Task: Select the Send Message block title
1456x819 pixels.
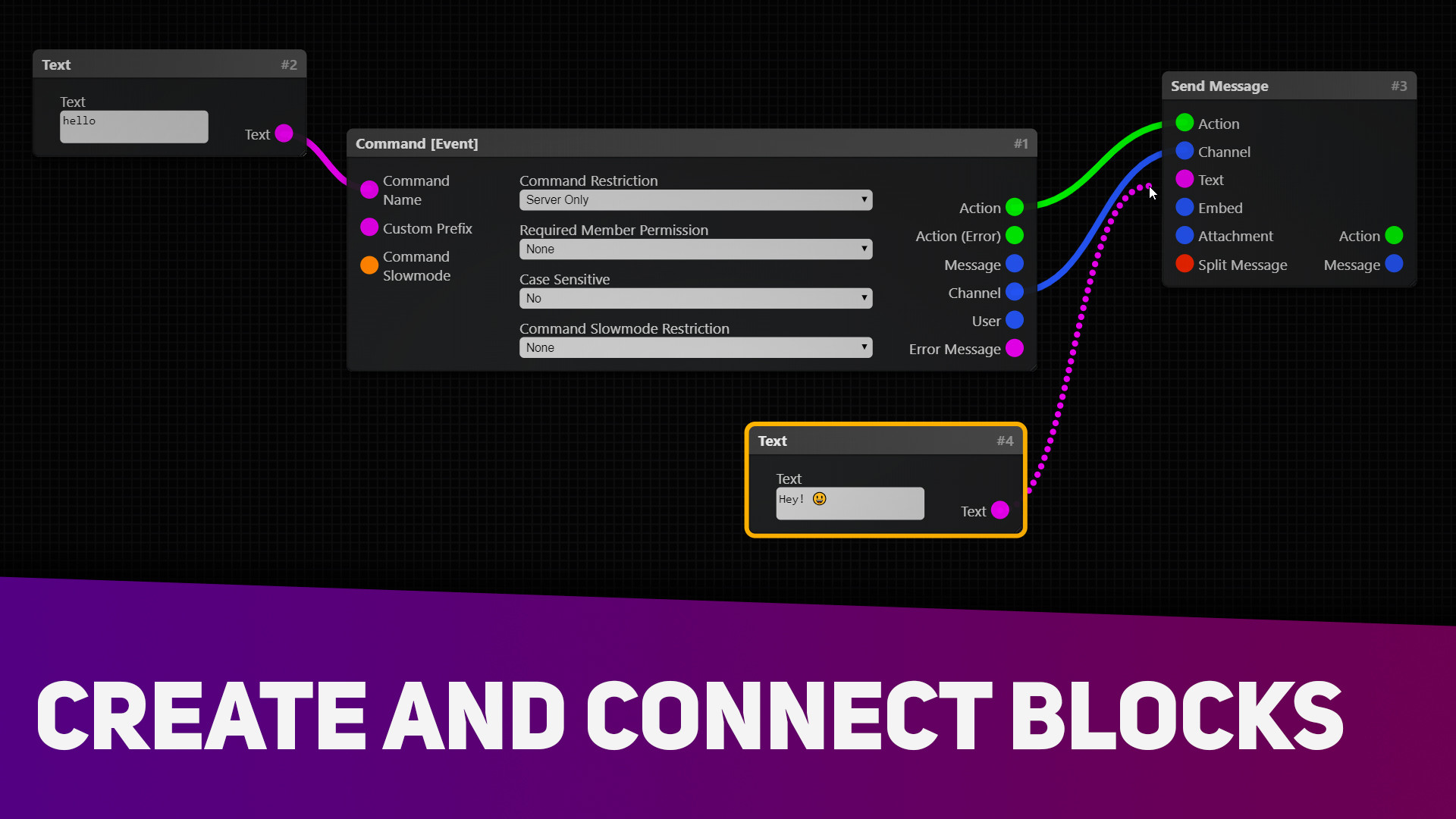Action: point(1219,86)
